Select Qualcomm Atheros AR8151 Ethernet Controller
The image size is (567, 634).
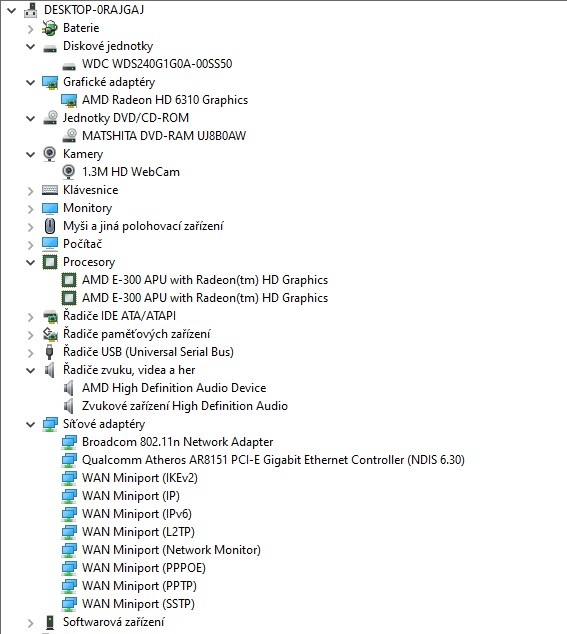(273, 460)
